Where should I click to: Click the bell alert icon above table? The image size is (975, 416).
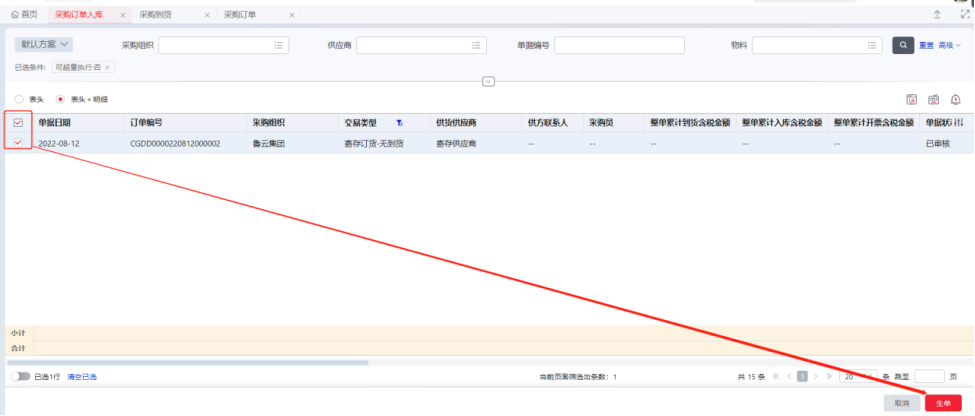click(x=955, y=99)
